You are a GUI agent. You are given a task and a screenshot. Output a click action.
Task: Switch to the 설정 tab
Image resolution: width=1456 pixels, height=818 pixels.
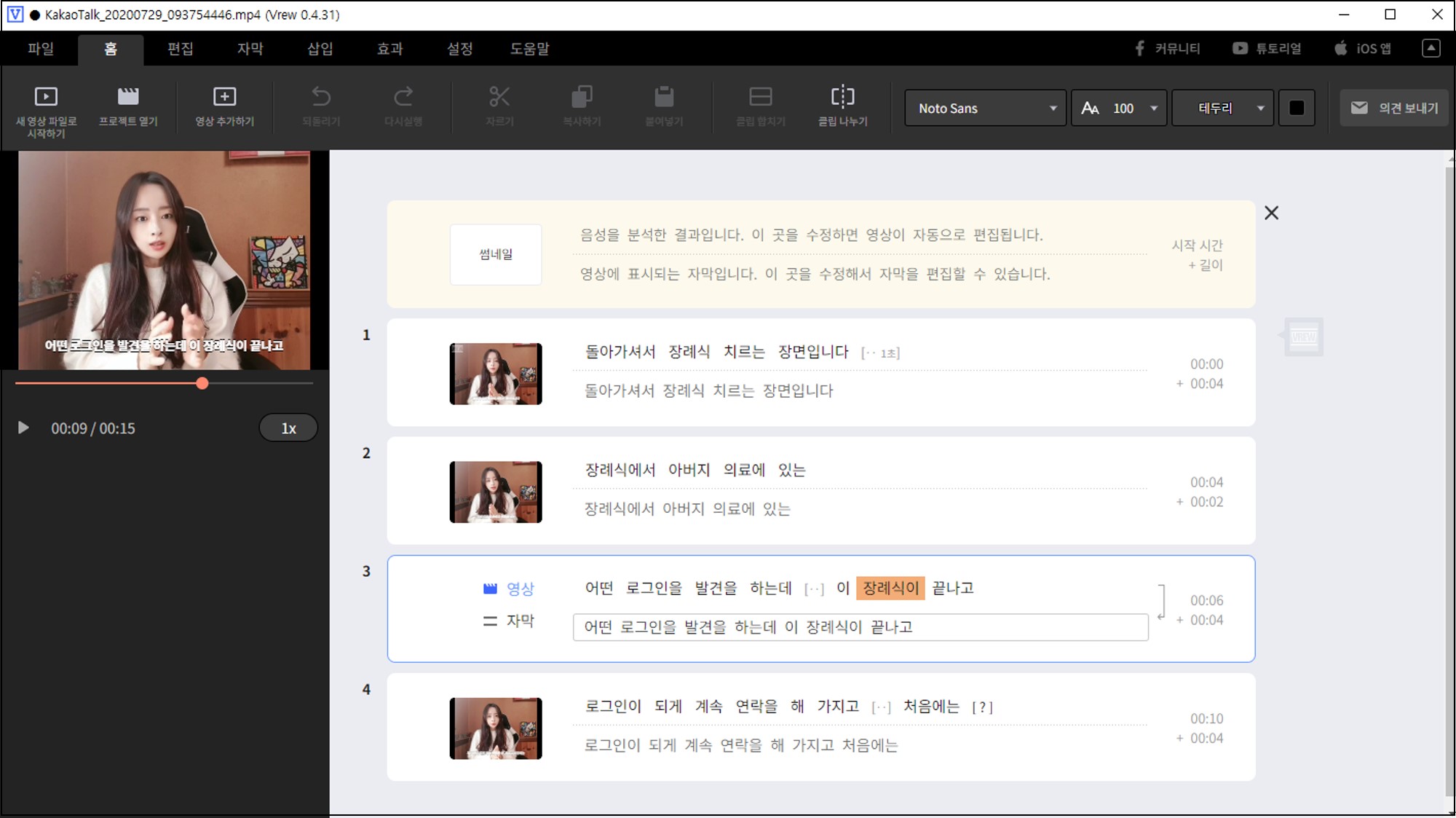click(x=459, y=49)
